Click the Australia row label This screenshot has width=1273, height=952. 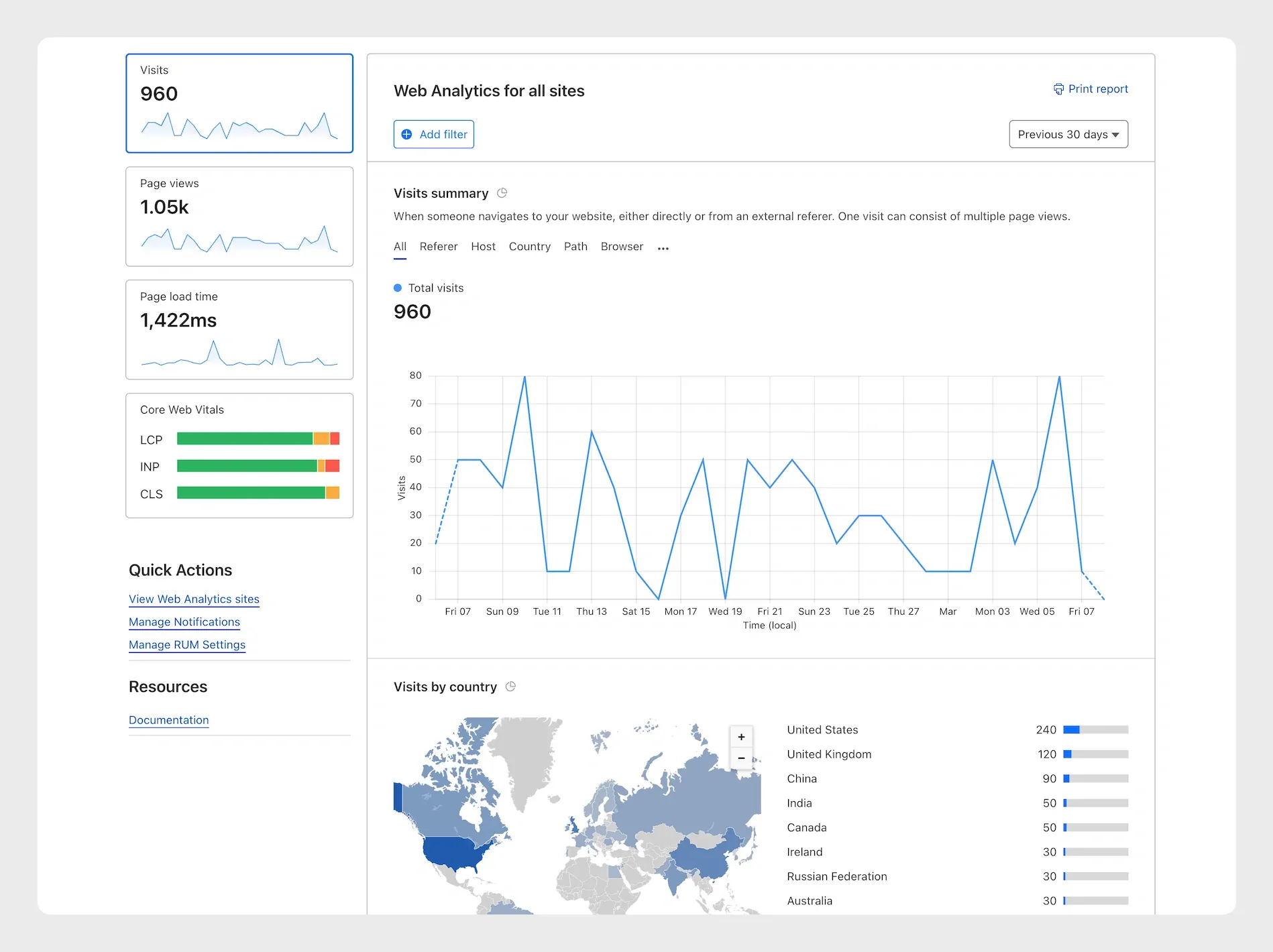point(810,901)
